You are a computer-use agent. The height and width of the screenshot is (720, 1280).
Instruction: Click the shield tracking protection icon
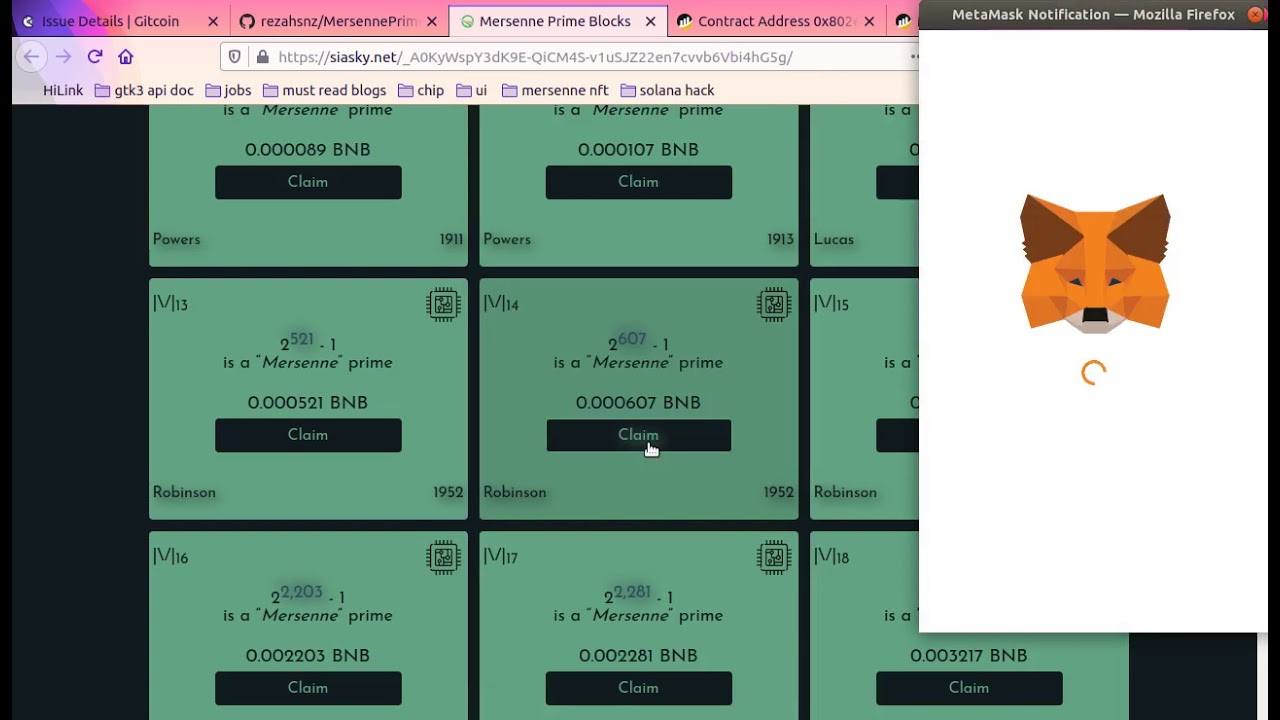pyautogui.click(x=235, y=57)
